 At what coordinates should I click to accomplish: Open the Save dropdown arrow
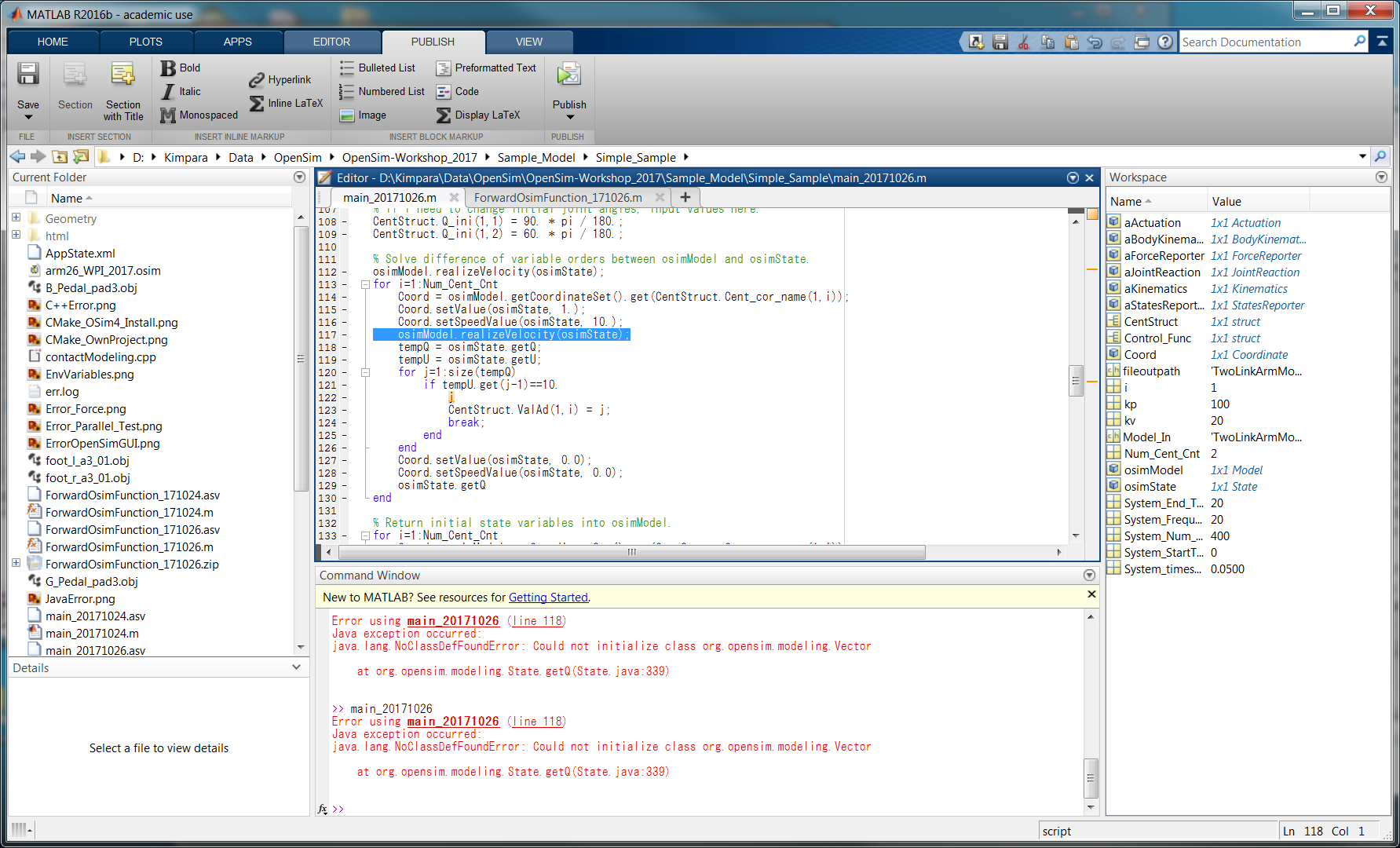[x=28, y=117]
